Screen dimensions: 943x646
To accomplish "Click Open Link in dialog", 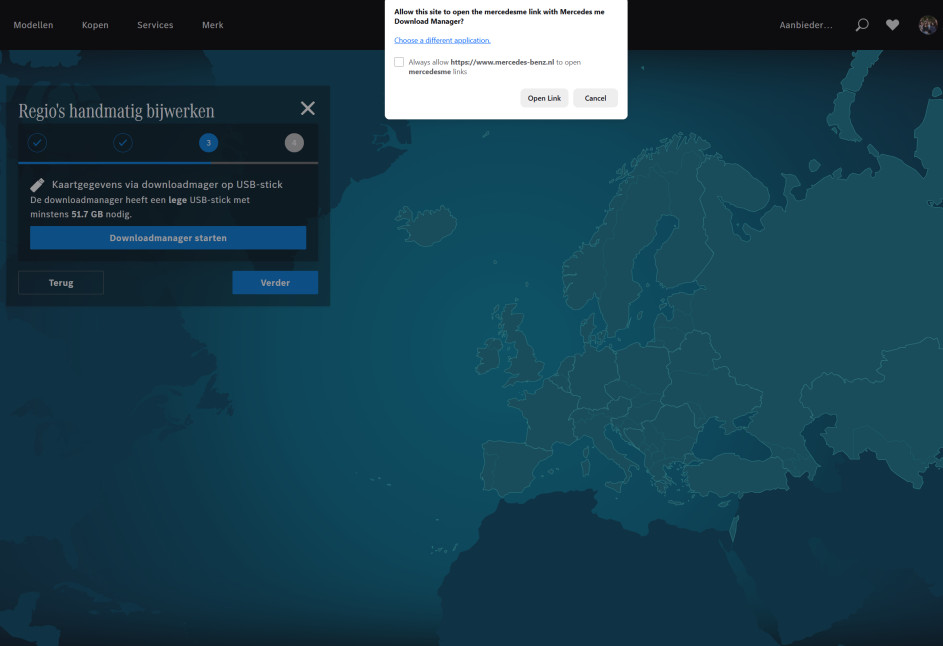I will click(544, 98).
